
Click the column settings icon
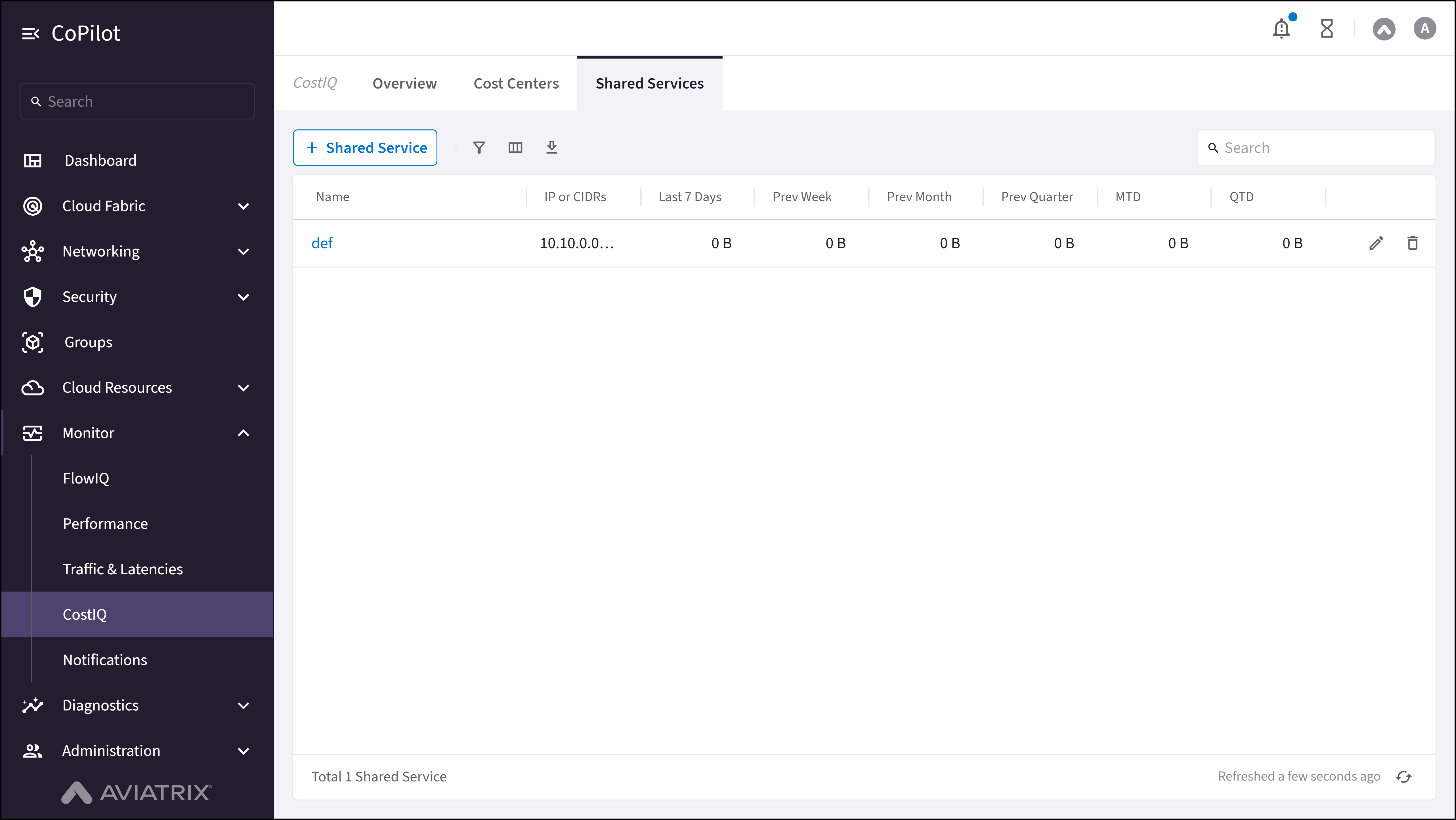click(515, 148)
